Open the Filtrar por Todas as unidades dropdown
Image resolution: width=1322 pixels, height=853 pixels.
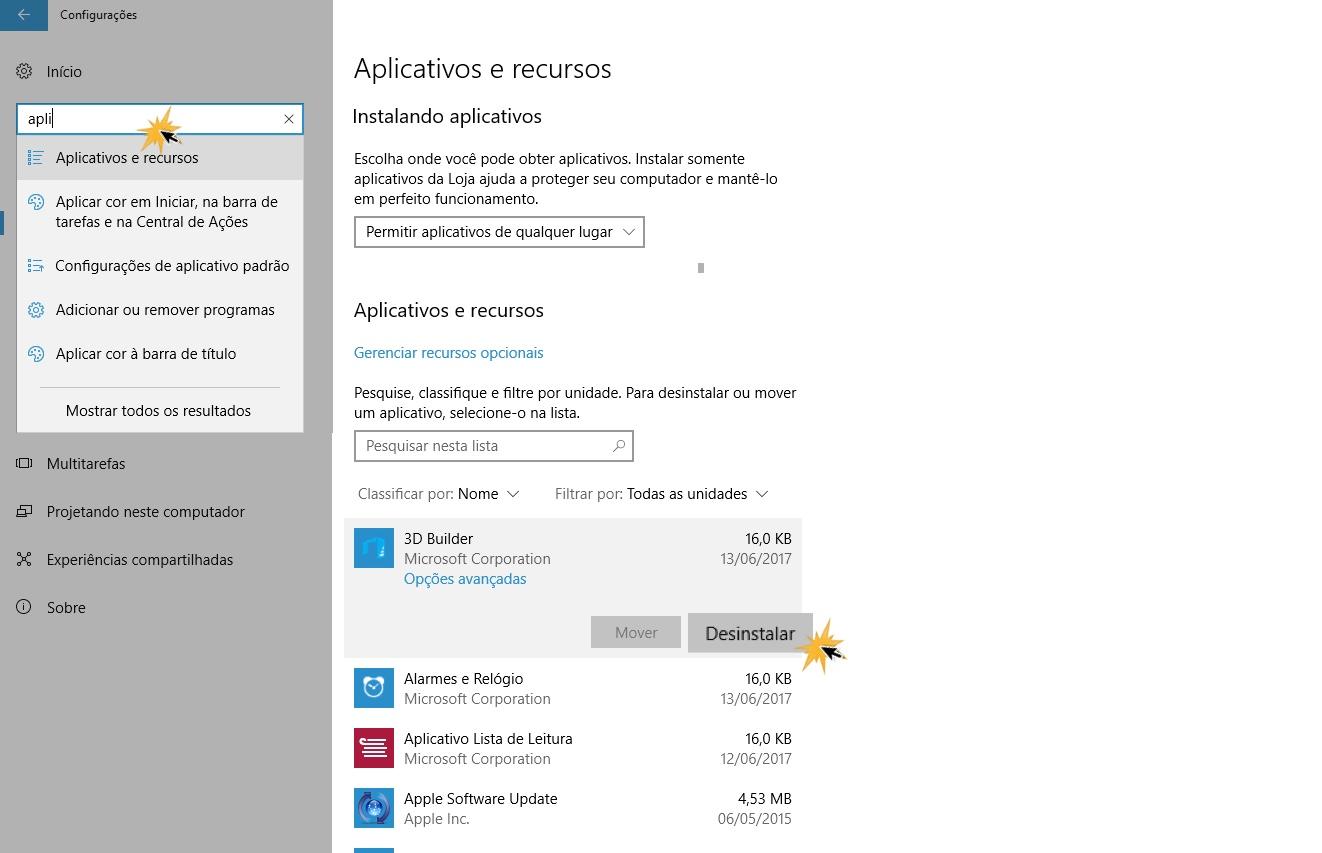662,494
